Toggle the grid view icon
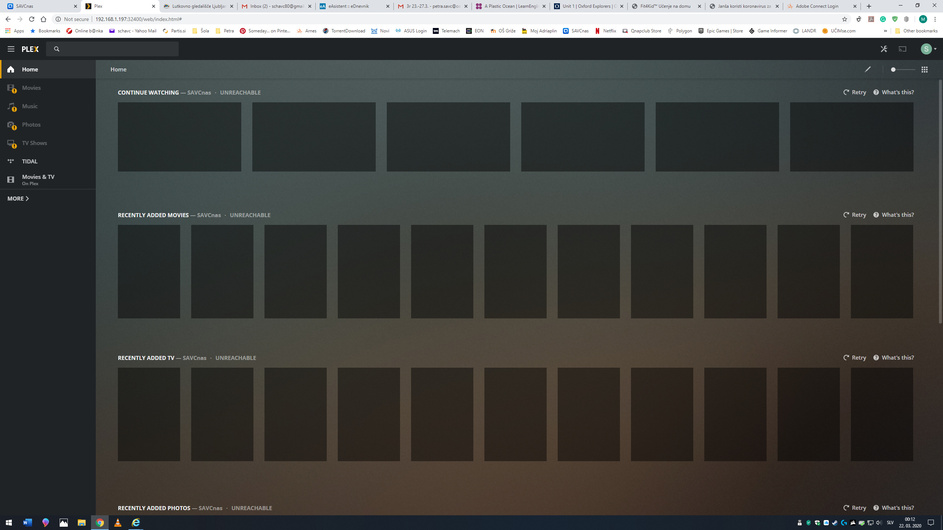The width and height of the screenshot is (943, 530). click(924, 70)
